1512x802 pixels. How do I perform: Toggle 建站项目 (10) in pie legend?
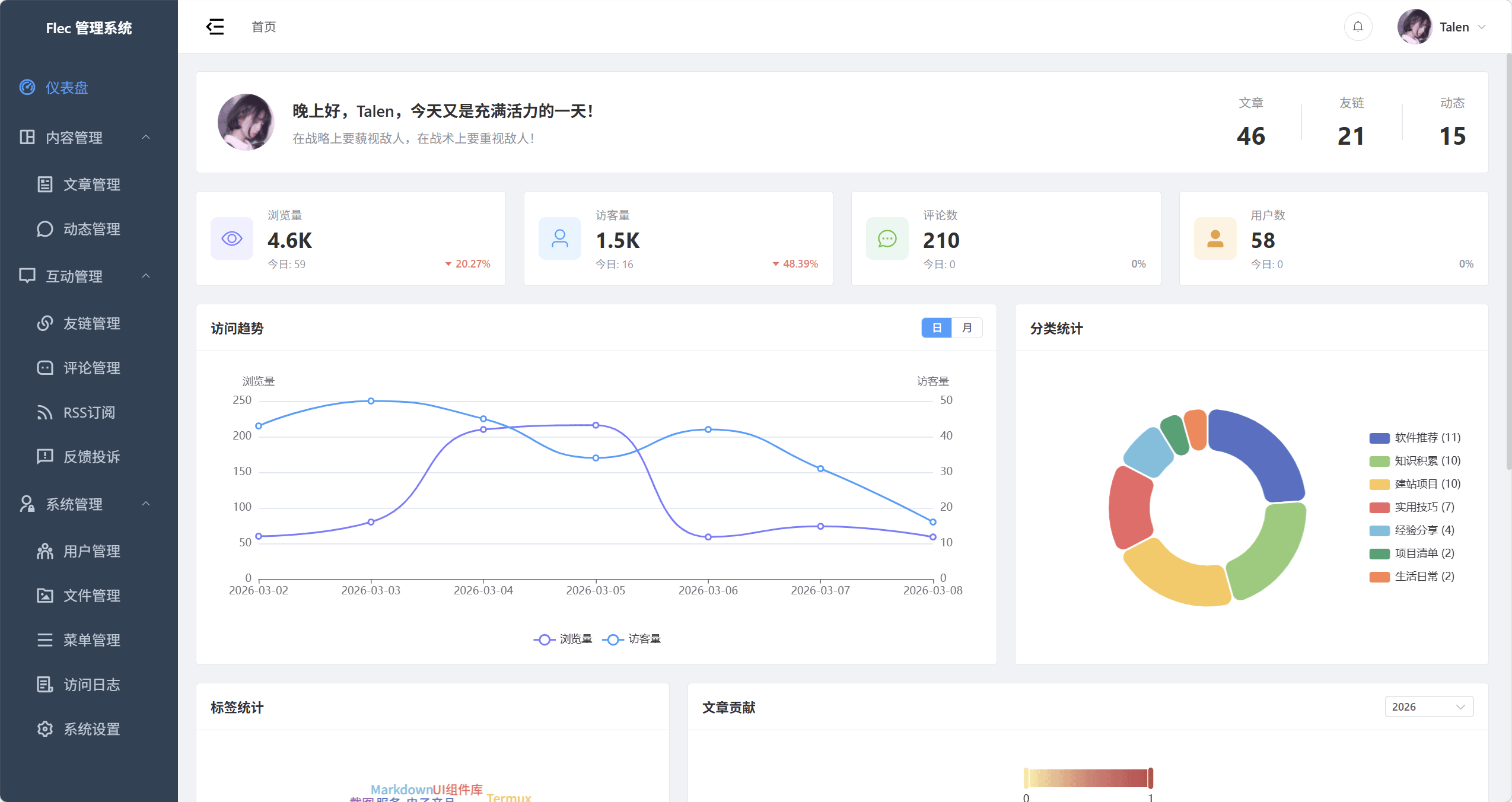pyautogui.click(x=1415, y=484)
